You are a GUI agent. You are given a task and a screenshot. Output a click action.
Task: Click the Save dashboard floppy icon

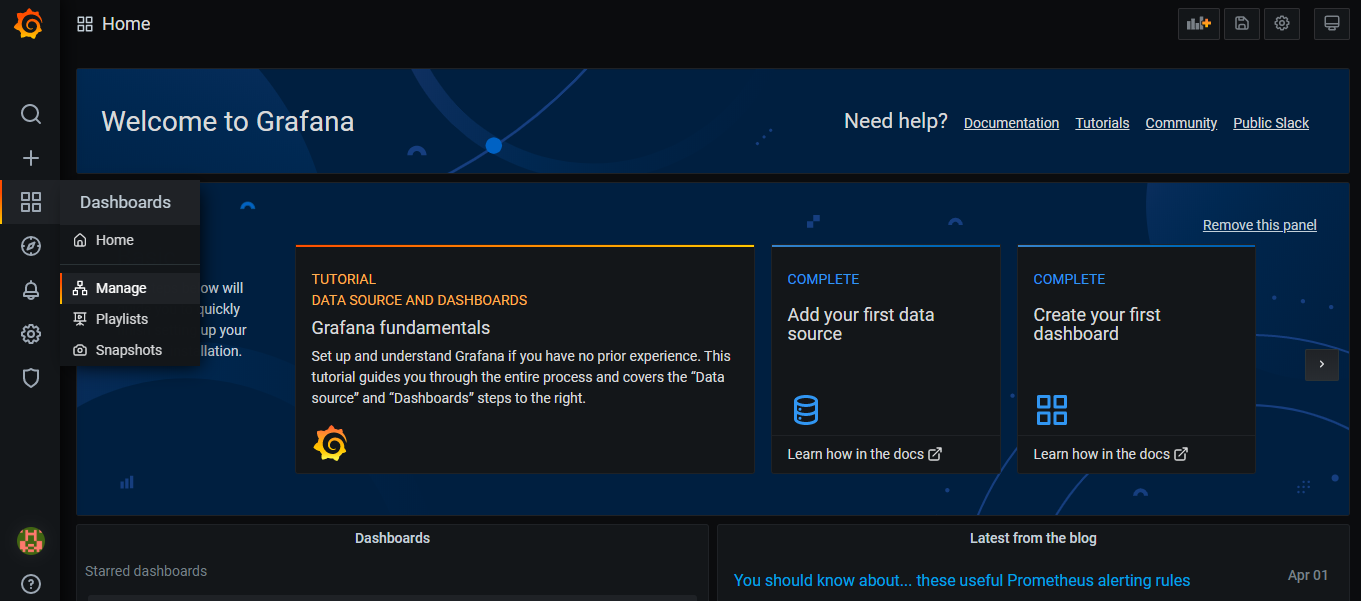point(1242,24)
